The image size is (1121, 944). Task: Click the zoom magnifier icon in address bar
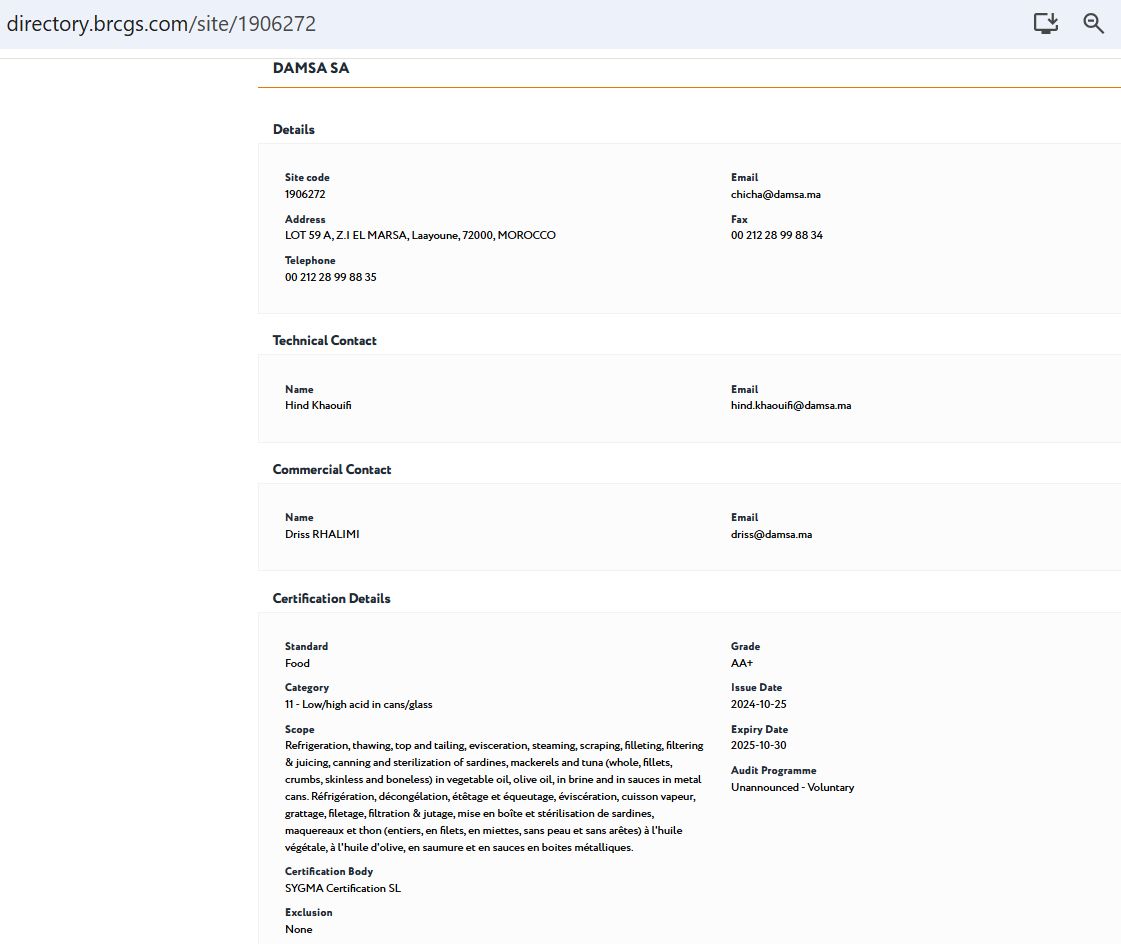(1093, 23)
